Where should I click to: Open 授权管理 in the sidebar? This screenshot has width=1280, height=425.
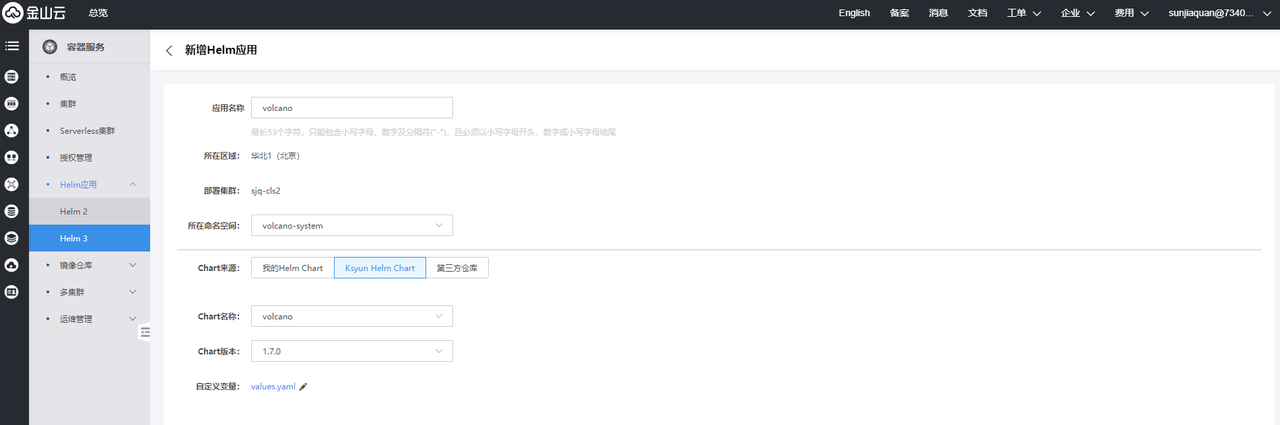click(x=76, y=158)
